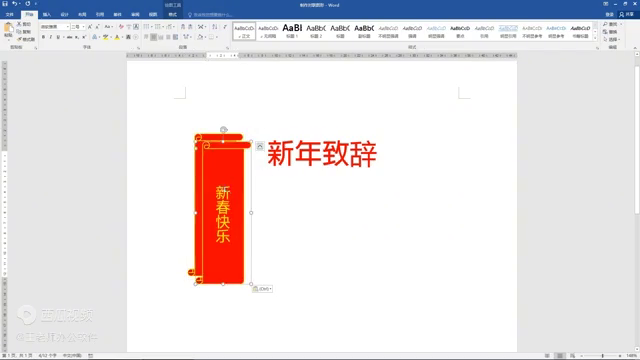Toggle Subscript formatting
Screen dimensions: 640x360
point(77,37)
